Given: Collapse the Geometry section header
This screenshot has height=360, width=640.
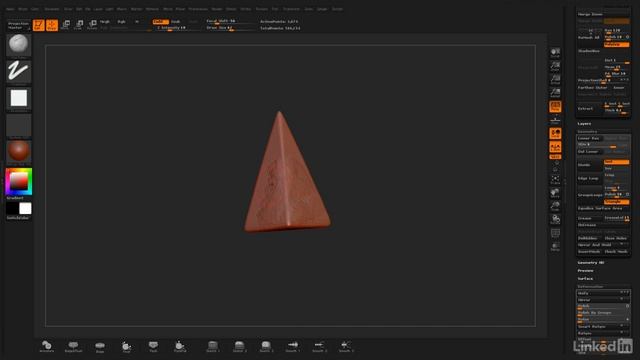Looking at the screenshot, I should [x=587, y=131].
